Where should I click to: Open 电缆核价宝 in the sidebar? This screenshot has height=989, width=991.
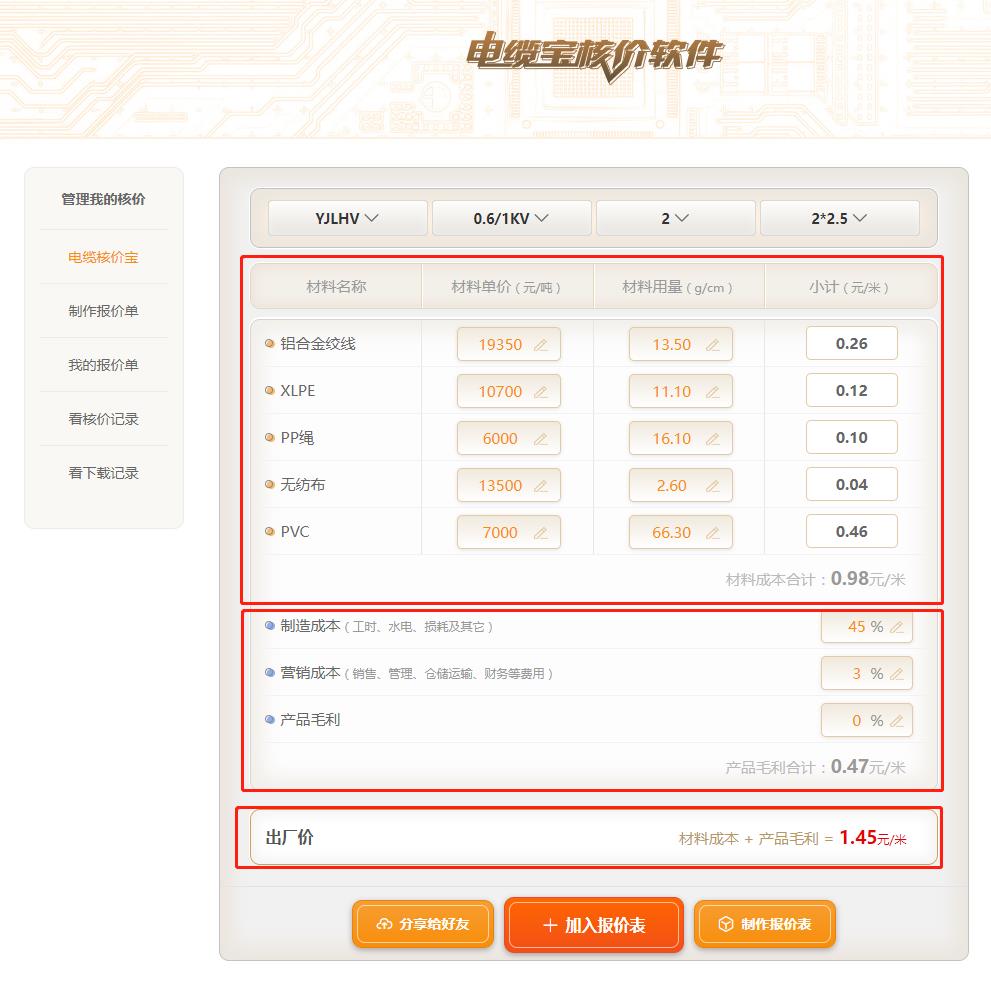(104, 257)
